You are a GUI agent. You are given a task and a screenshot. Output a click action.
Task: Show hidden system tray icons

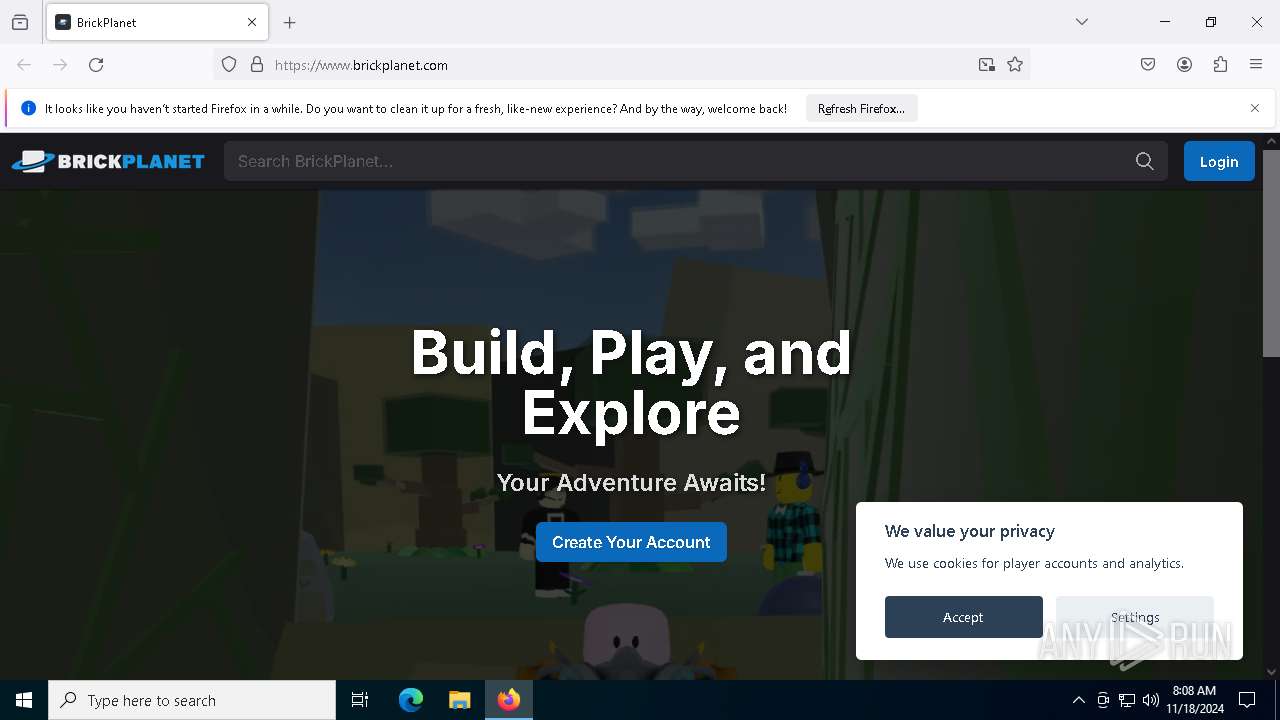pos(1078,700)
